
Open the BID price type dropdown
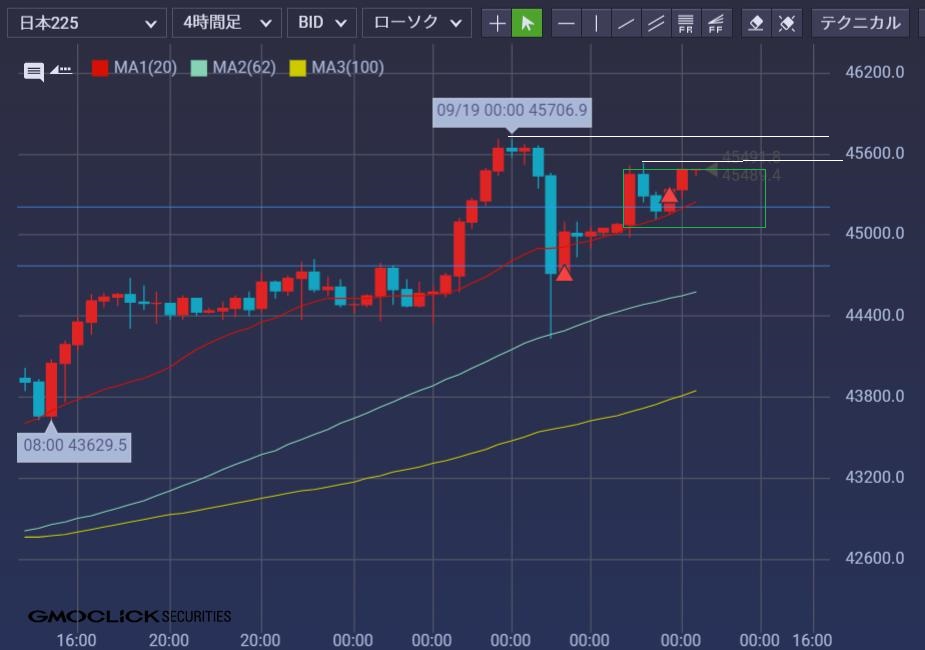(x=321, y=22)
